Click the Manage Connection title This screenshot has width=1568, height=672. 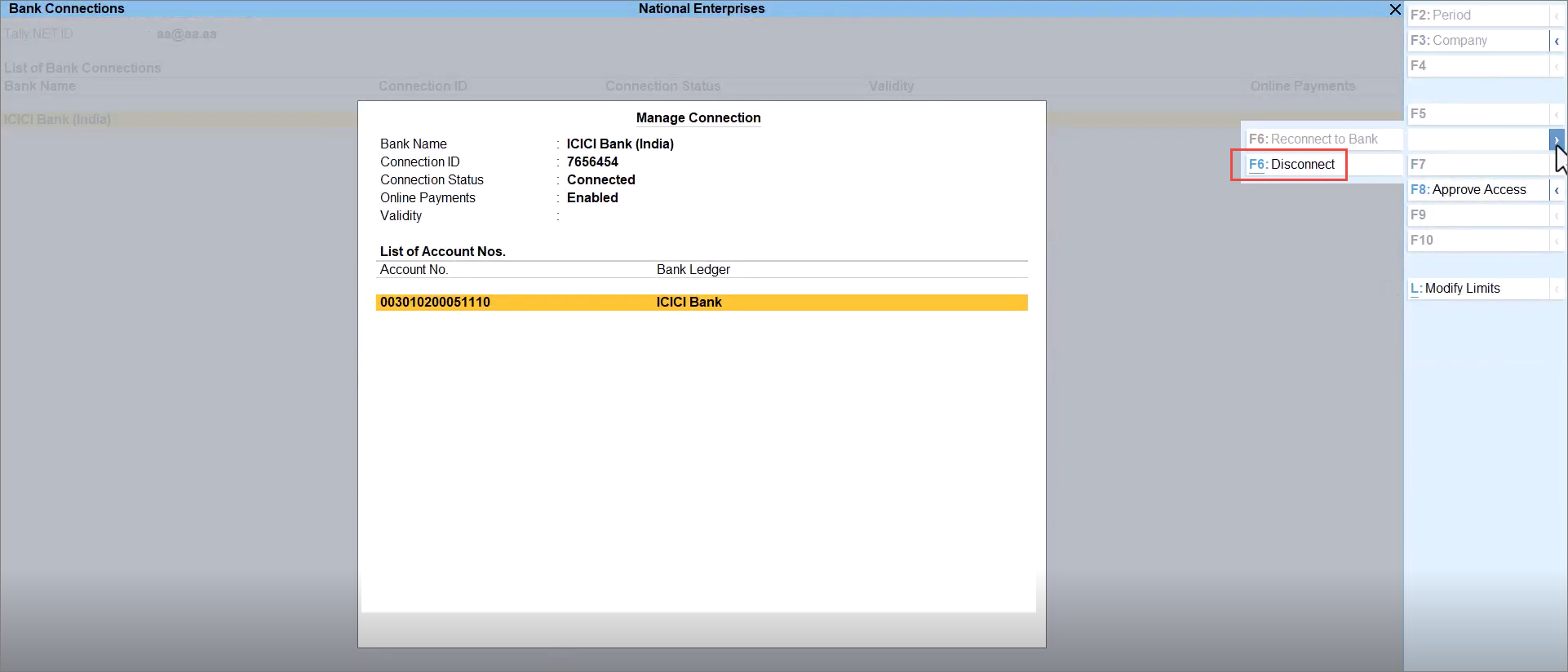698,118
